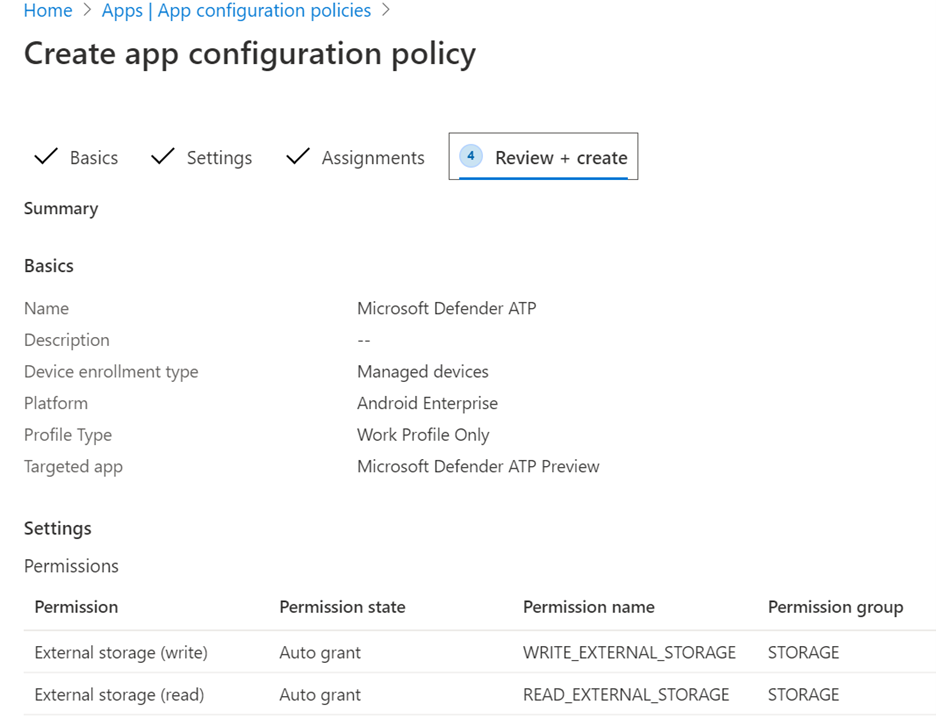936x719 pixels.
Task: Click the step 4 circle icon
Action: pyautogui.click(x=471, y=157)
